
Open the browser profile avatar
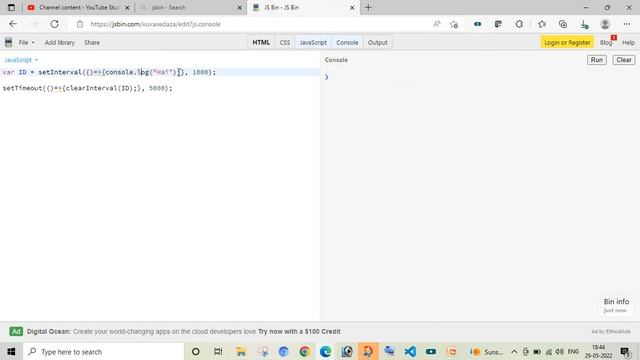coord(605,24)
